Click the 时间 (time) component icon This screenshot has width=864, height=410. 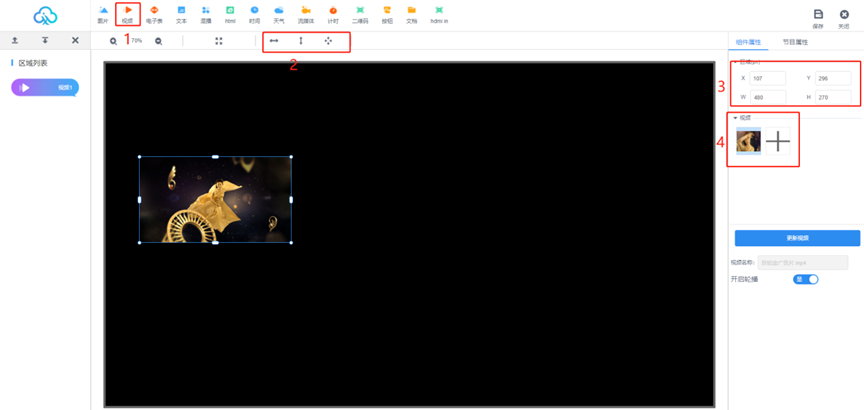click(x=254, y=13)
